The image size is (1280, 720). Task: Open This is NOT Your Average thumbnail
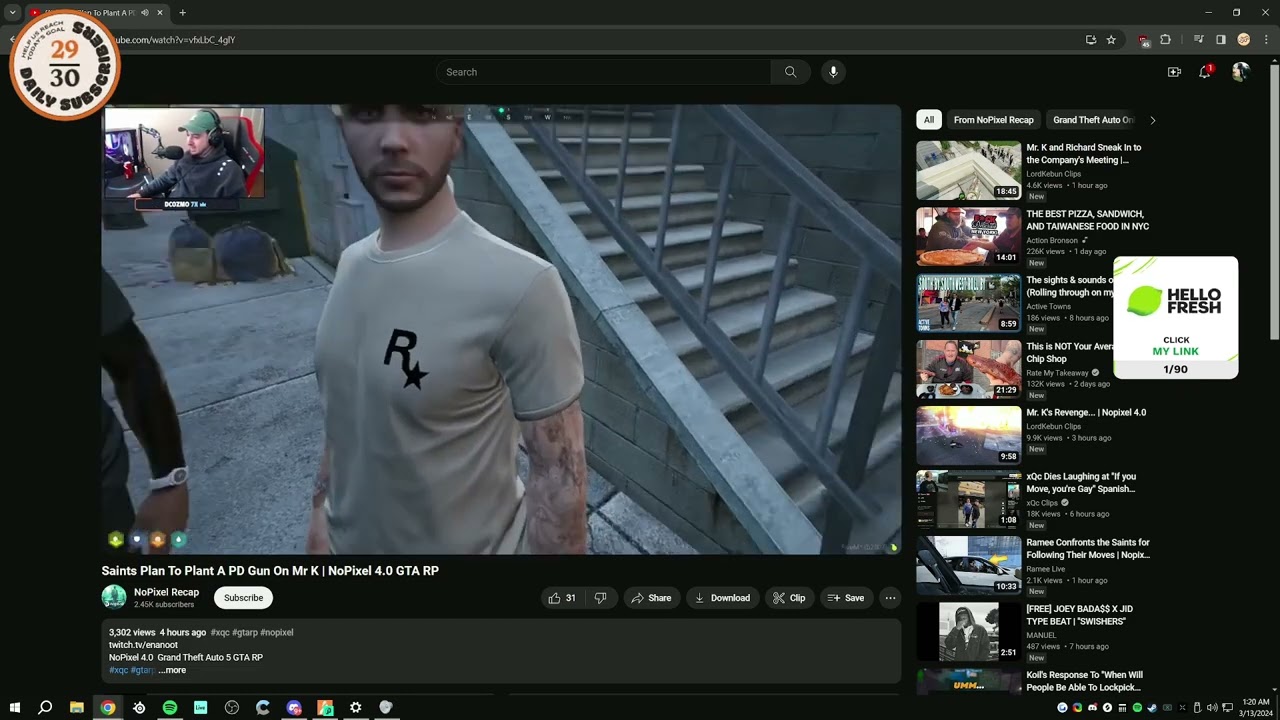[x=968, y=368]
